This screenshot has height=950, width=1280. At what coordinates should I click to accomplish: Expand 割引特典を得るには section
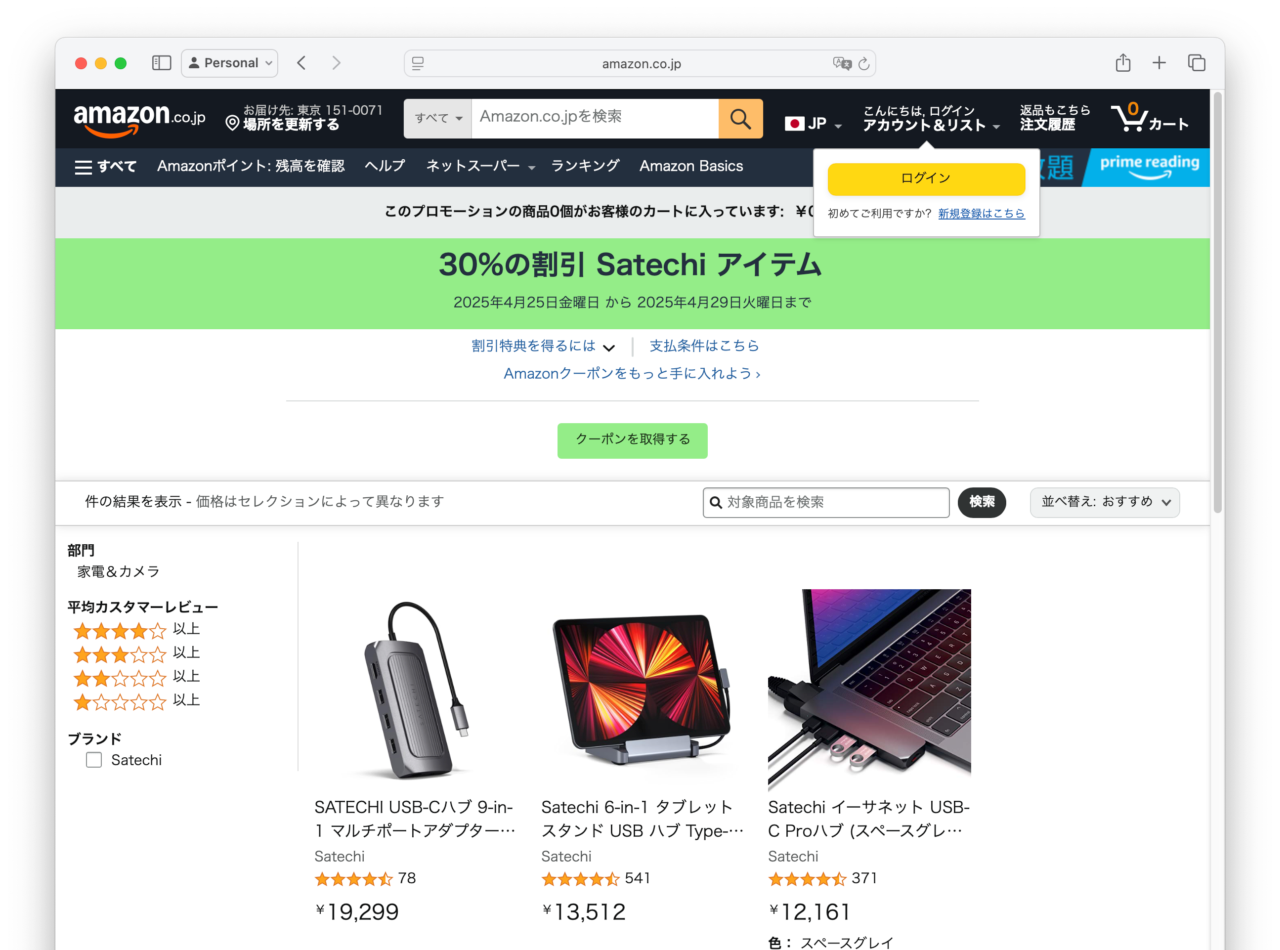(543, 346)
